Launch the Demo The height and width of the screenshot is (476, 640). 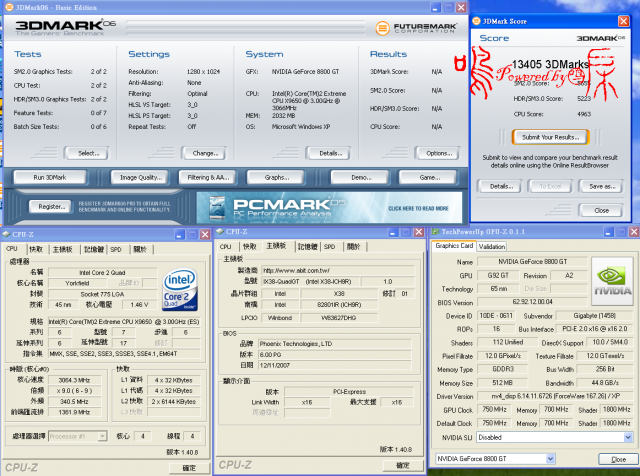coord(361,177)
